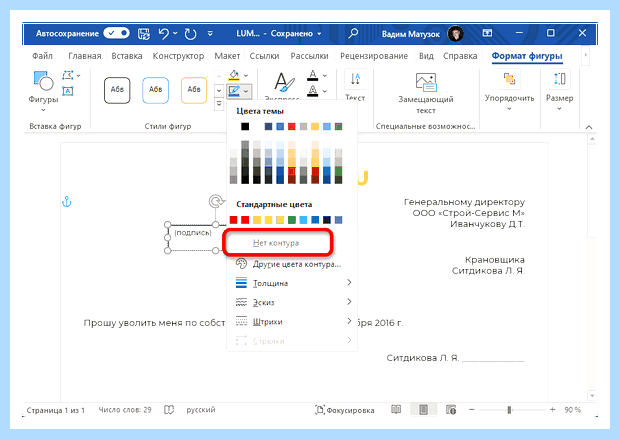Open the Толщина submenu

coord(292,283)
